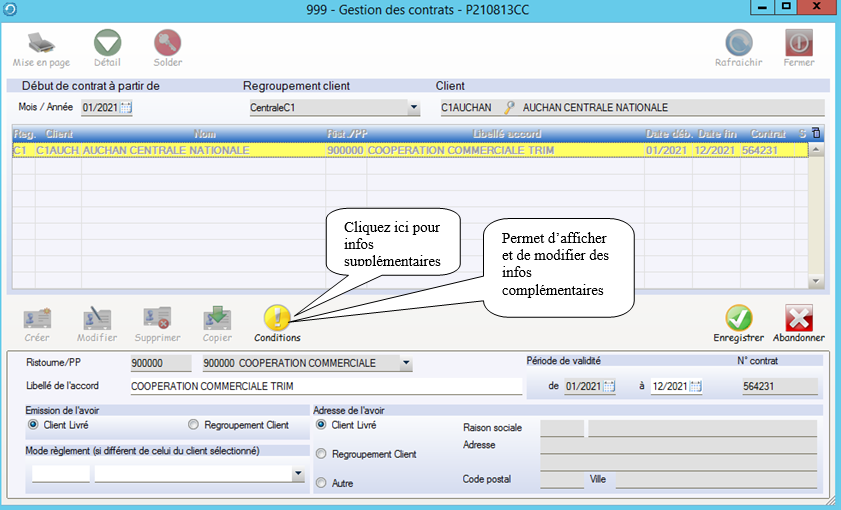The image size is (841, 510).
Task: Open the Mois / Année calendar picker
Action: [126, 108]
